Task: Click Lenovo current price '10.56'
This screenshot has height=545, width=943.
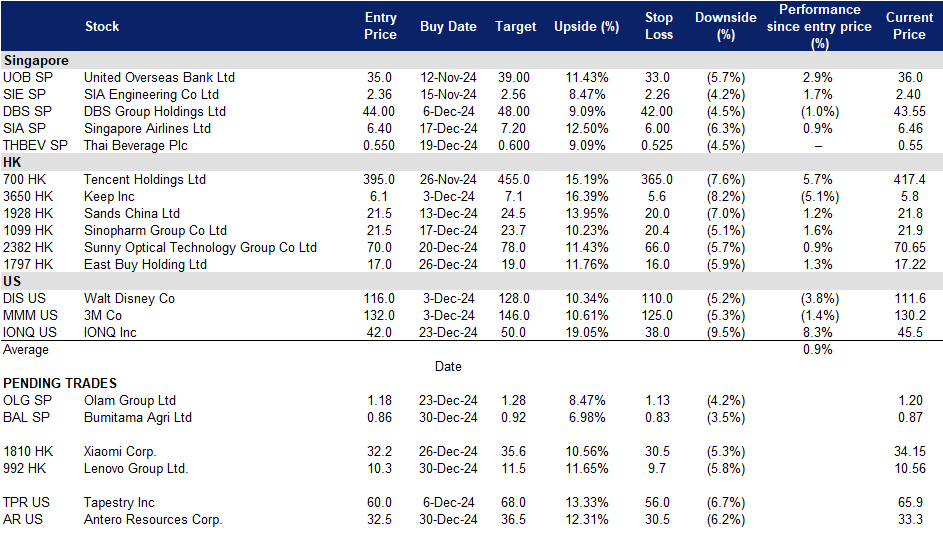Action: [909, 469]
